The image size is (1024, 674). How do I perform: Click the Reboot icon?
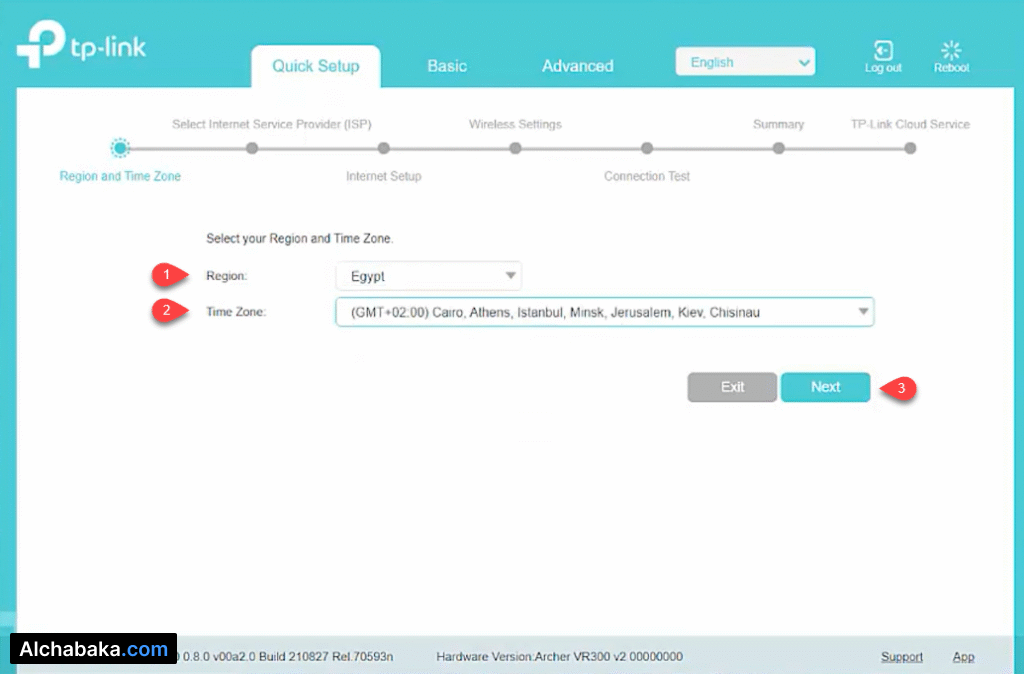[x=951, y=52]
